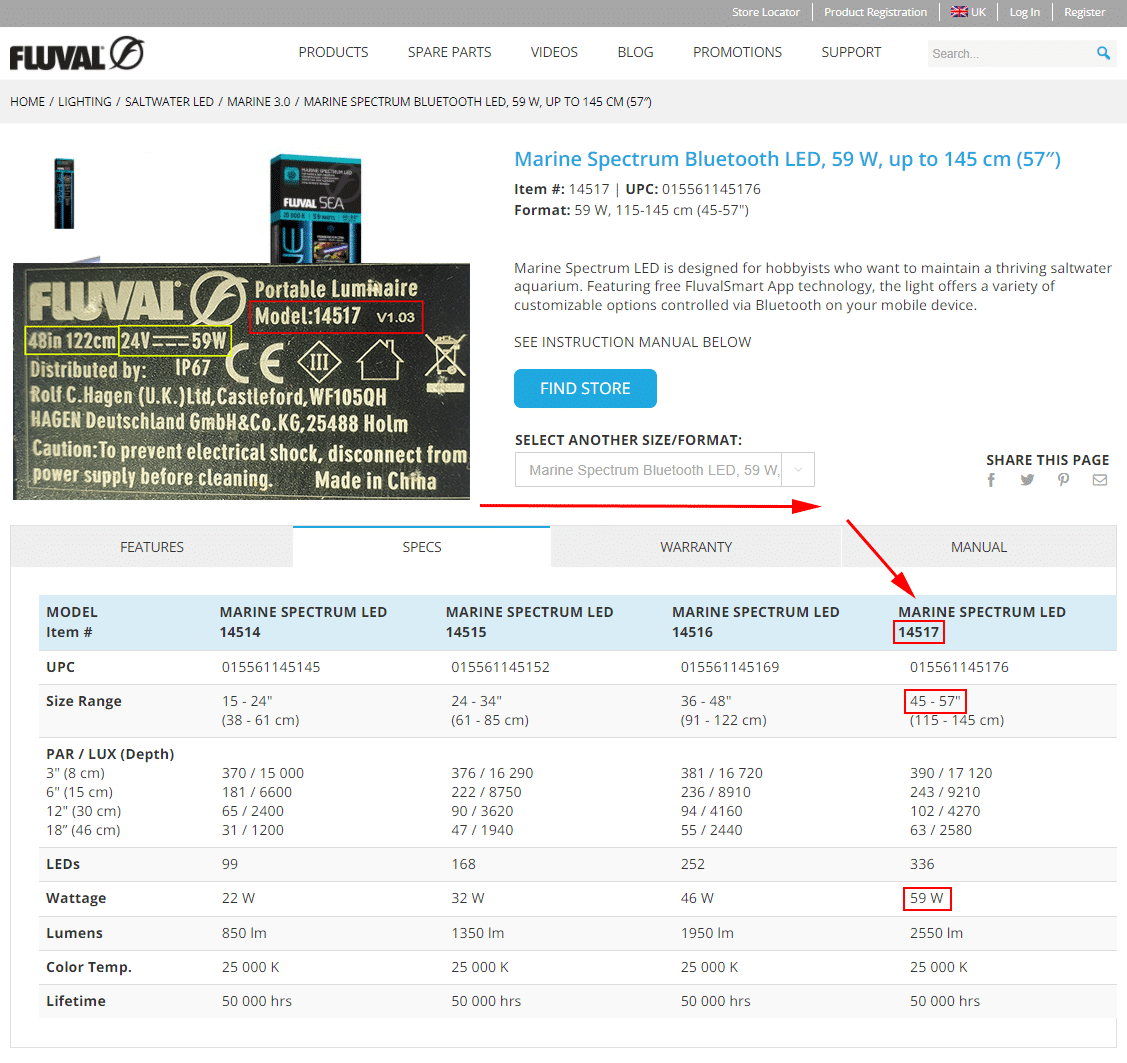Share this page on Facebook

[x=991, y=480]
